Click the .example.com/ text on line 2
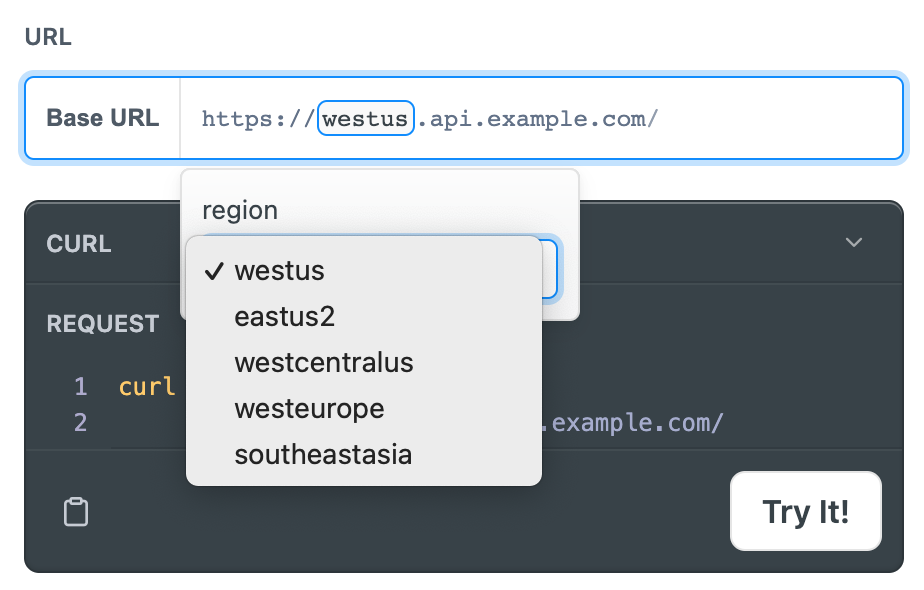 (632, 423)
